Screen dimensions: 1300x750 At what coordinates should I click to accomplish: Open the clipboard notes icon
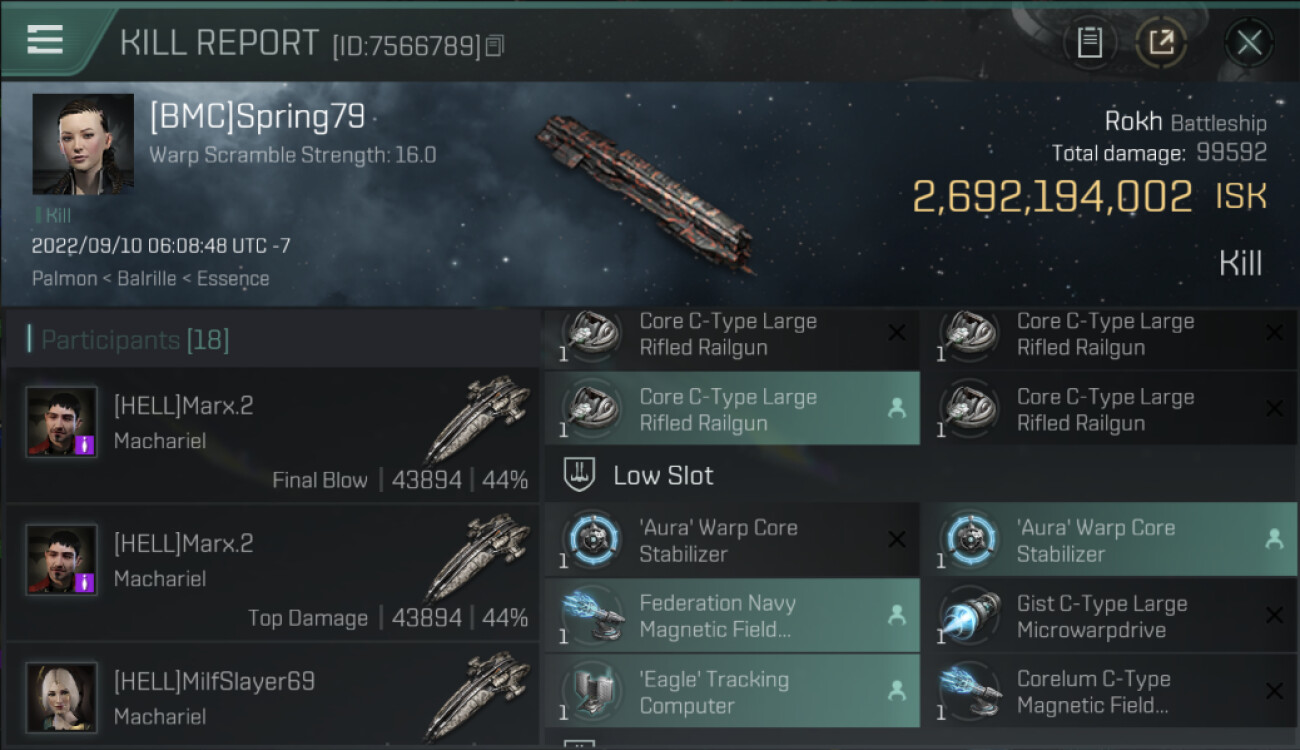coord(1089,42)
